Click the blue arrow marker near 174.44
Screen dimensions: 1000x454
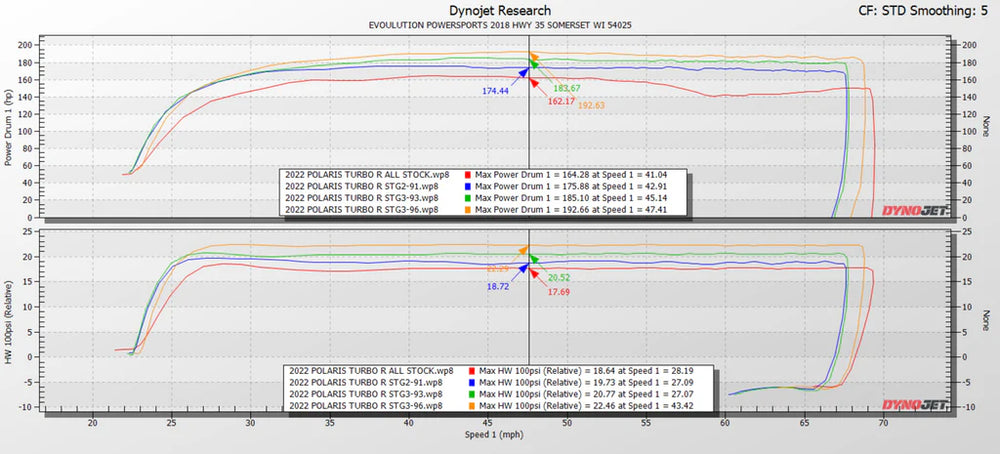tap(522, 73)
